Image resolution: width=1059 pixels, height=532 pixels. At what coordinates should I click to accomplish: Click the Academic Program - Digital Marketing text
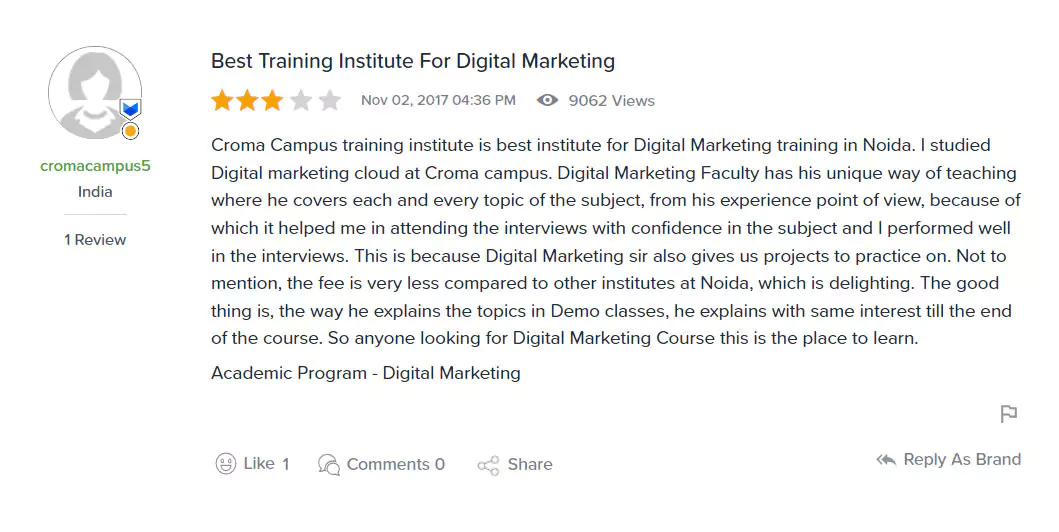[x=366, y=373]
